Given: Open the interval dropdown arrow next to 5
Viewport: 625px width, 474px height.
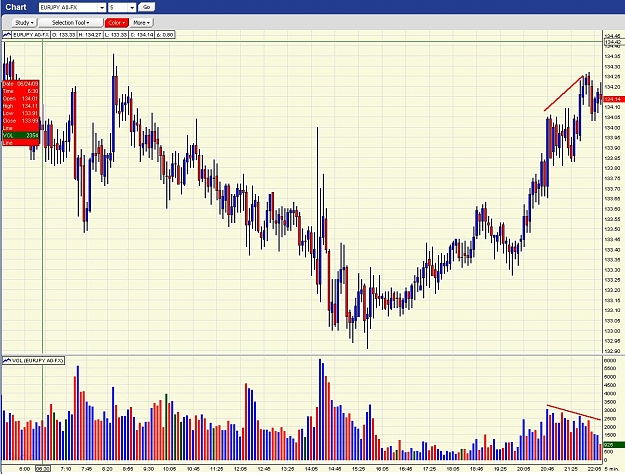Looking at the screenshot, I should click(132, 7).
